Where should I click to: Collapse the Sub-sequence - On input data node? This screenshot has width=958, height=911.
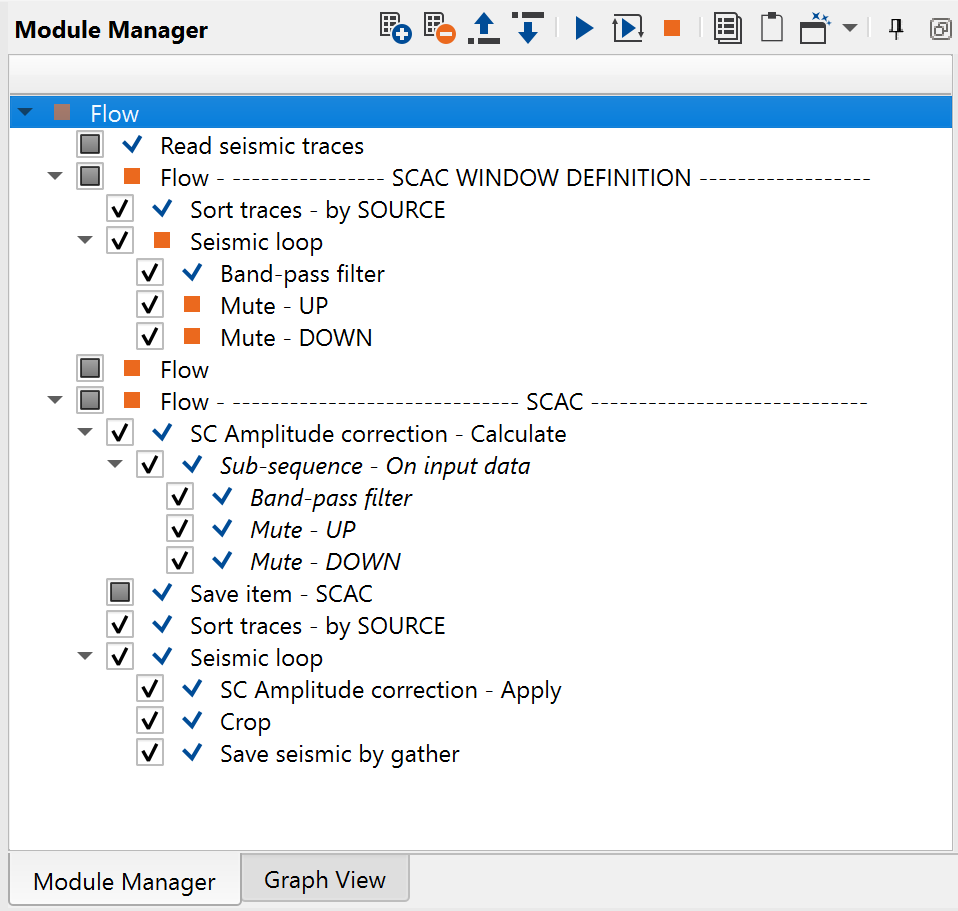point(115,466)
